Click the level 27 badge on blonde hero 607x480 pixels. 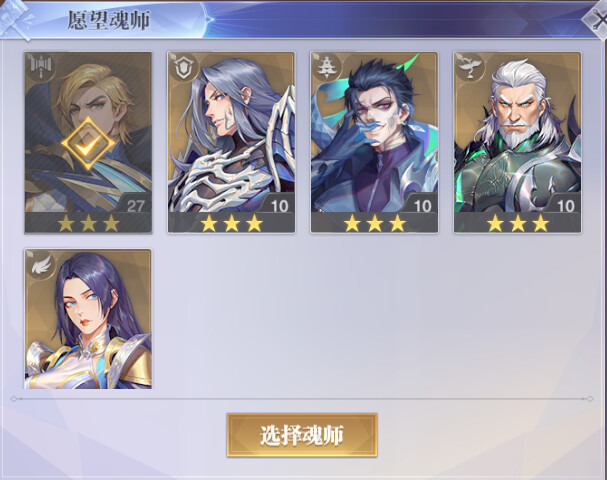coord(135,206)
